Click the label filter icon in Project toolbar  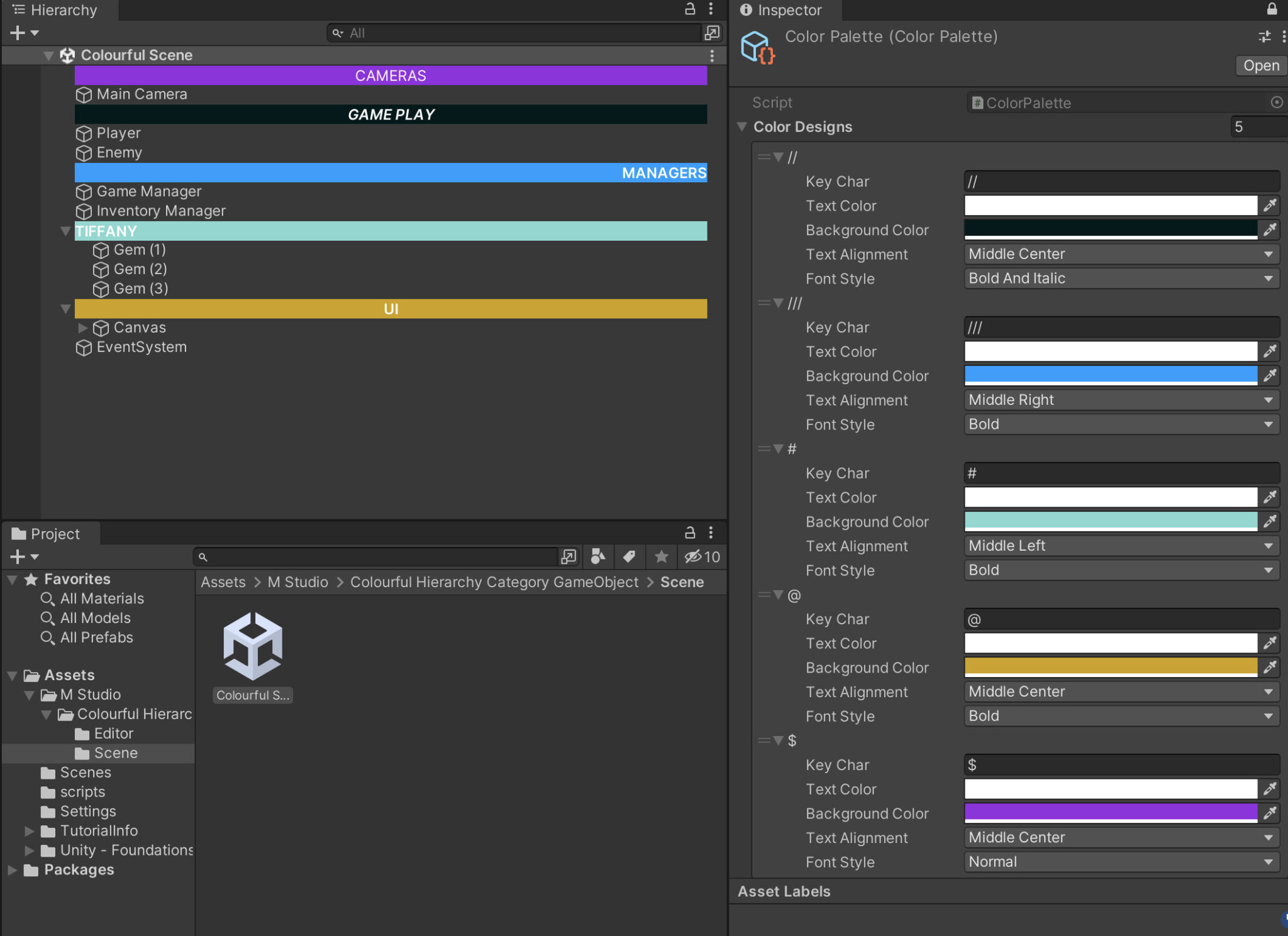pyautogui.click(x=630, y=557)
